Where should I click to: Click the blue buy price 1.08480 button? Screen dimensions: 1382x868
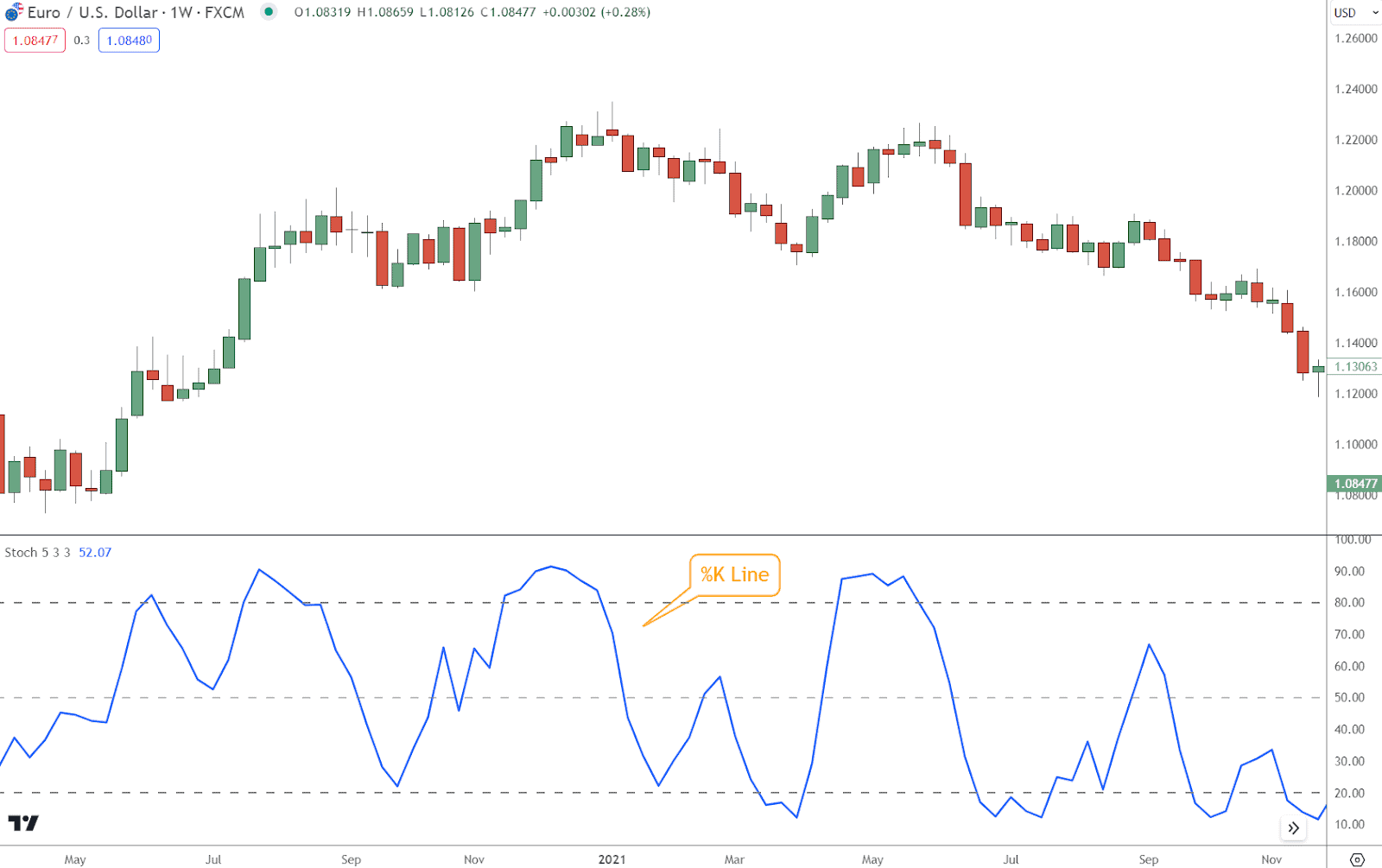[x=129, y=41]
